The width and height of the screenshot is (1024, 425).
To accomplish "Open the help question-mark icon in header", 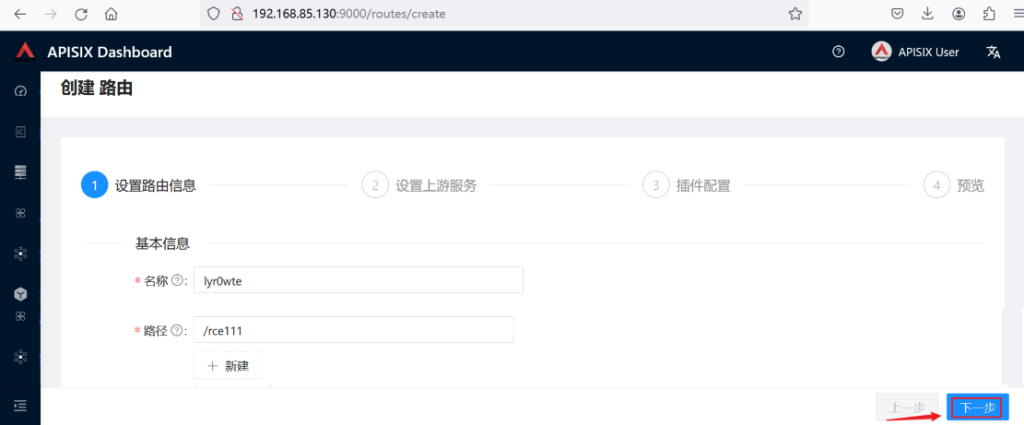I will [x=839, y=52].
